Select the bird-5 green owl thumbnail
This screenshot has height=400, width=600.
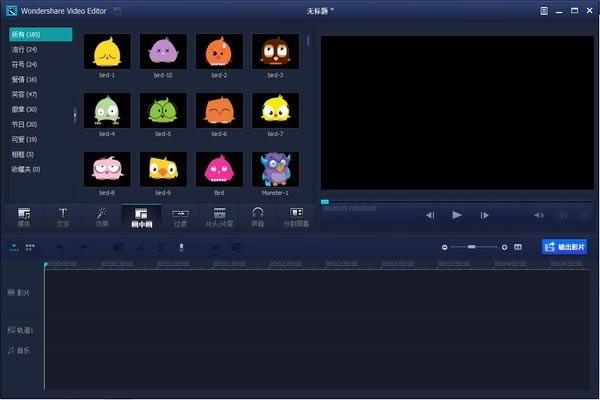(163, 110)
